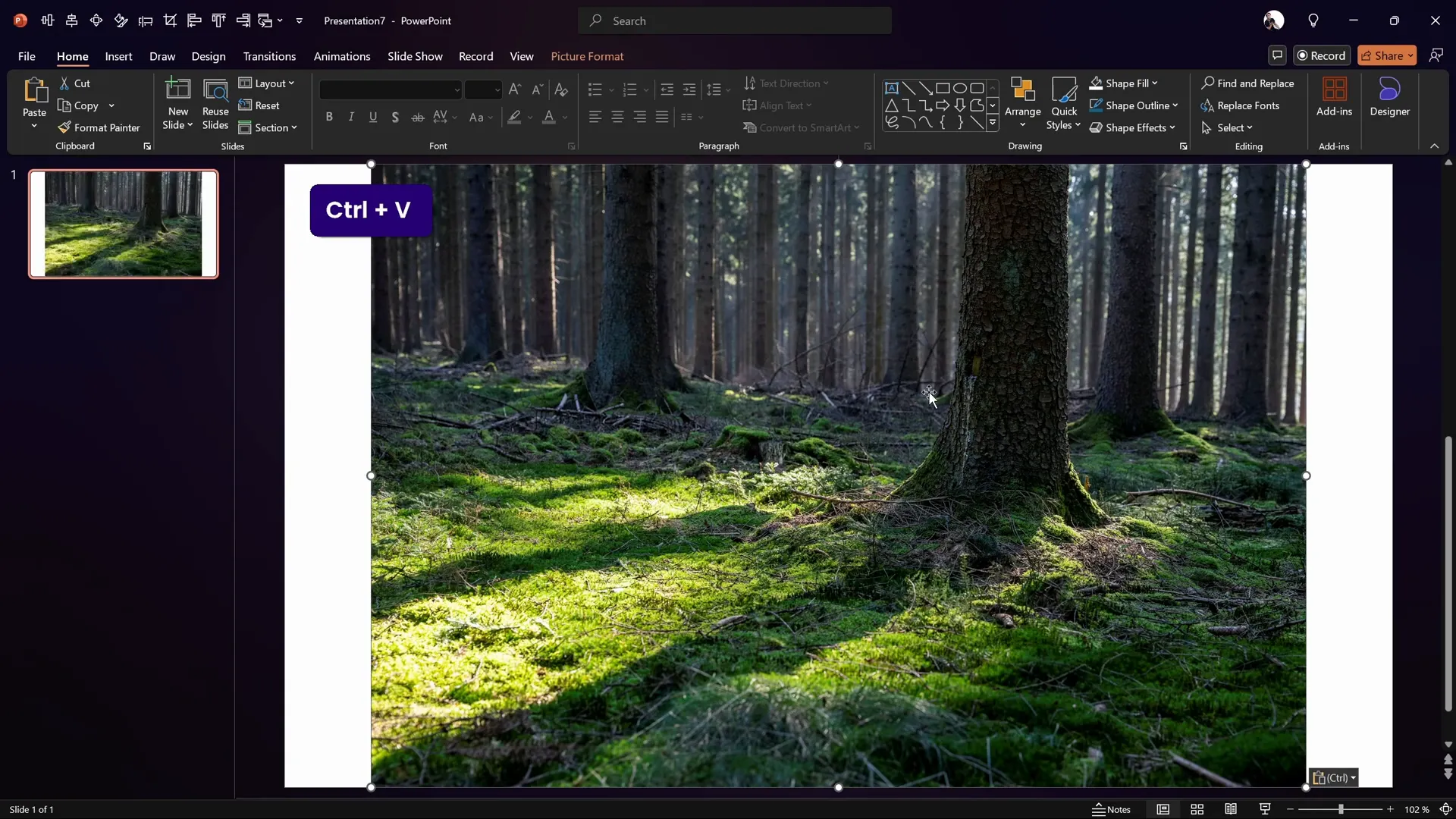Fit slide to current window
Screen dimensions: 1456x819
1446,809
